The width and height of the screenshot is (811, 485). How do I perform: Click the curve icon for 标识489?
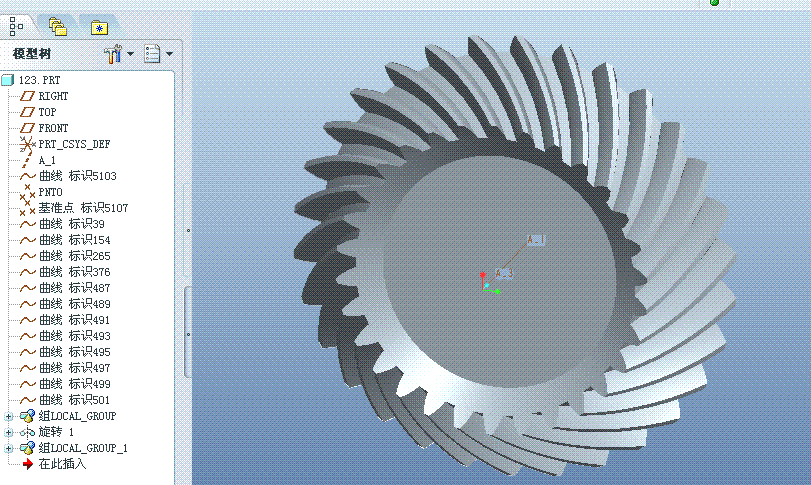(28, 305)
